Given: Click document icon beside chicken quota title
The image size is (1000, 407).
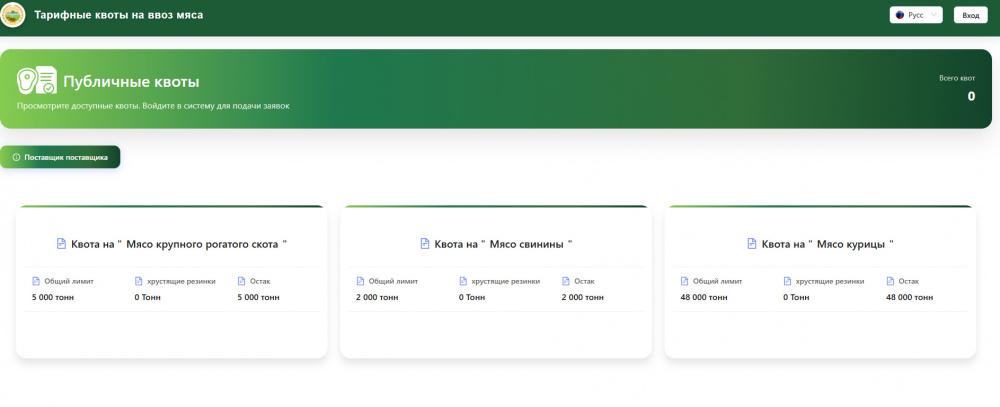Looking at the screenshot, I should 752,244.
